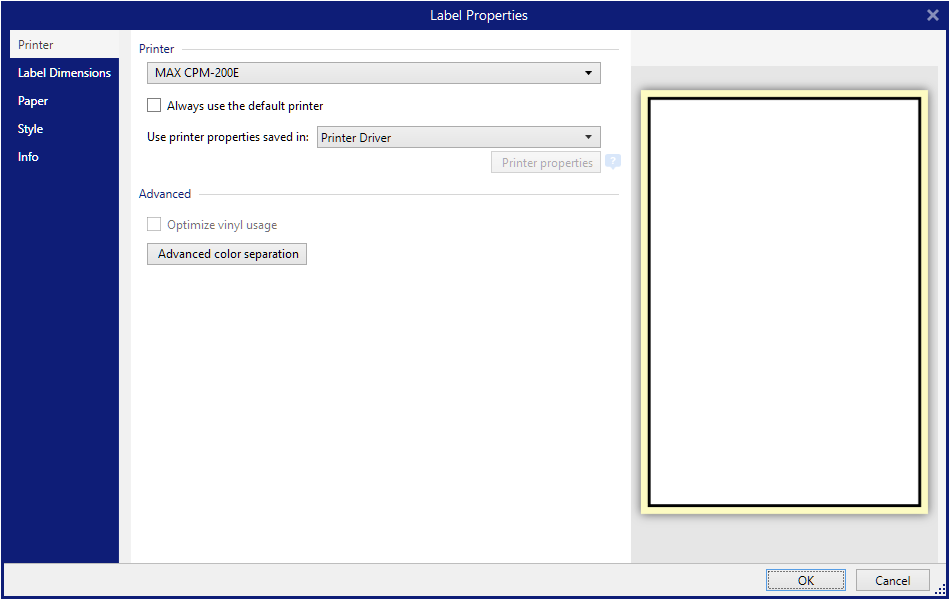The height and width of the screenshot is (600, 950).
Task: Toggle the Optimize vinyl usage checkbox
Action: pos(154,225)
